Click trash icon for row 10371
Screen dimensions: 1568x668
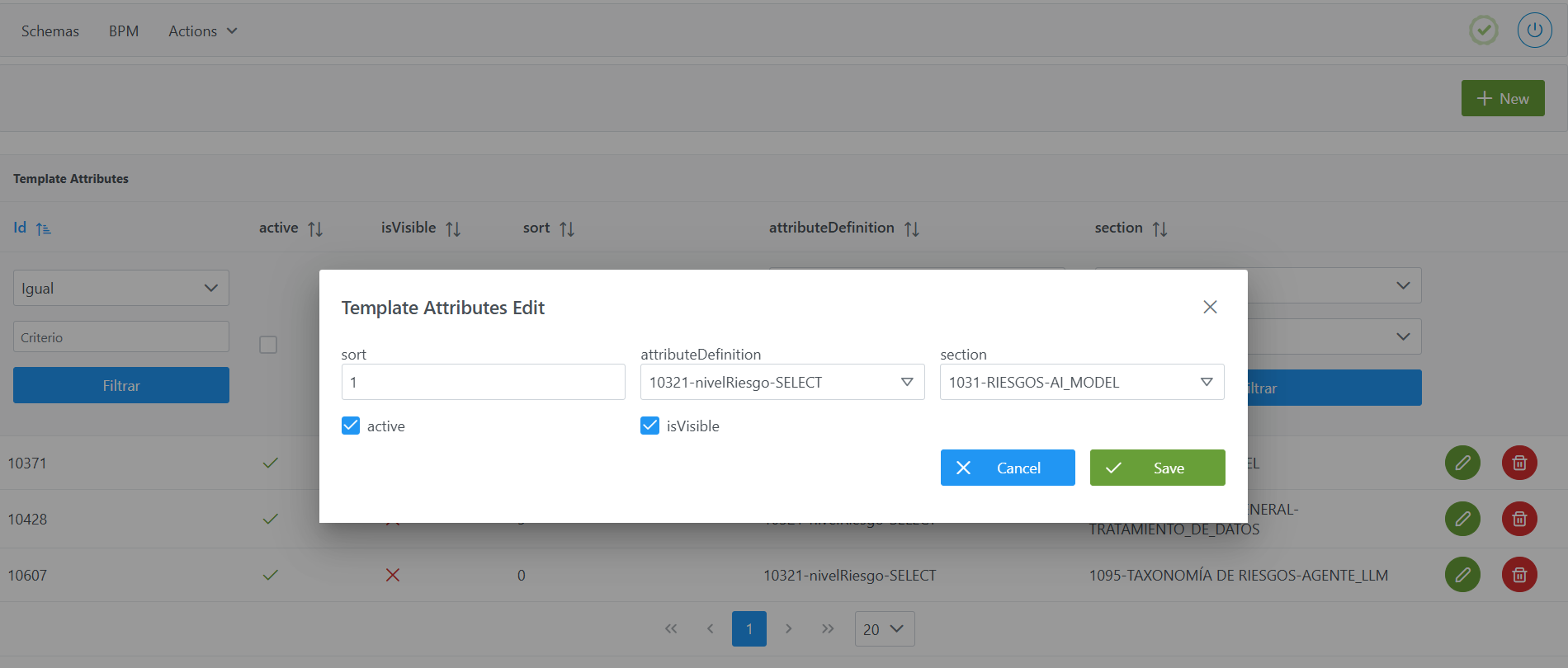pos(1518,463)
